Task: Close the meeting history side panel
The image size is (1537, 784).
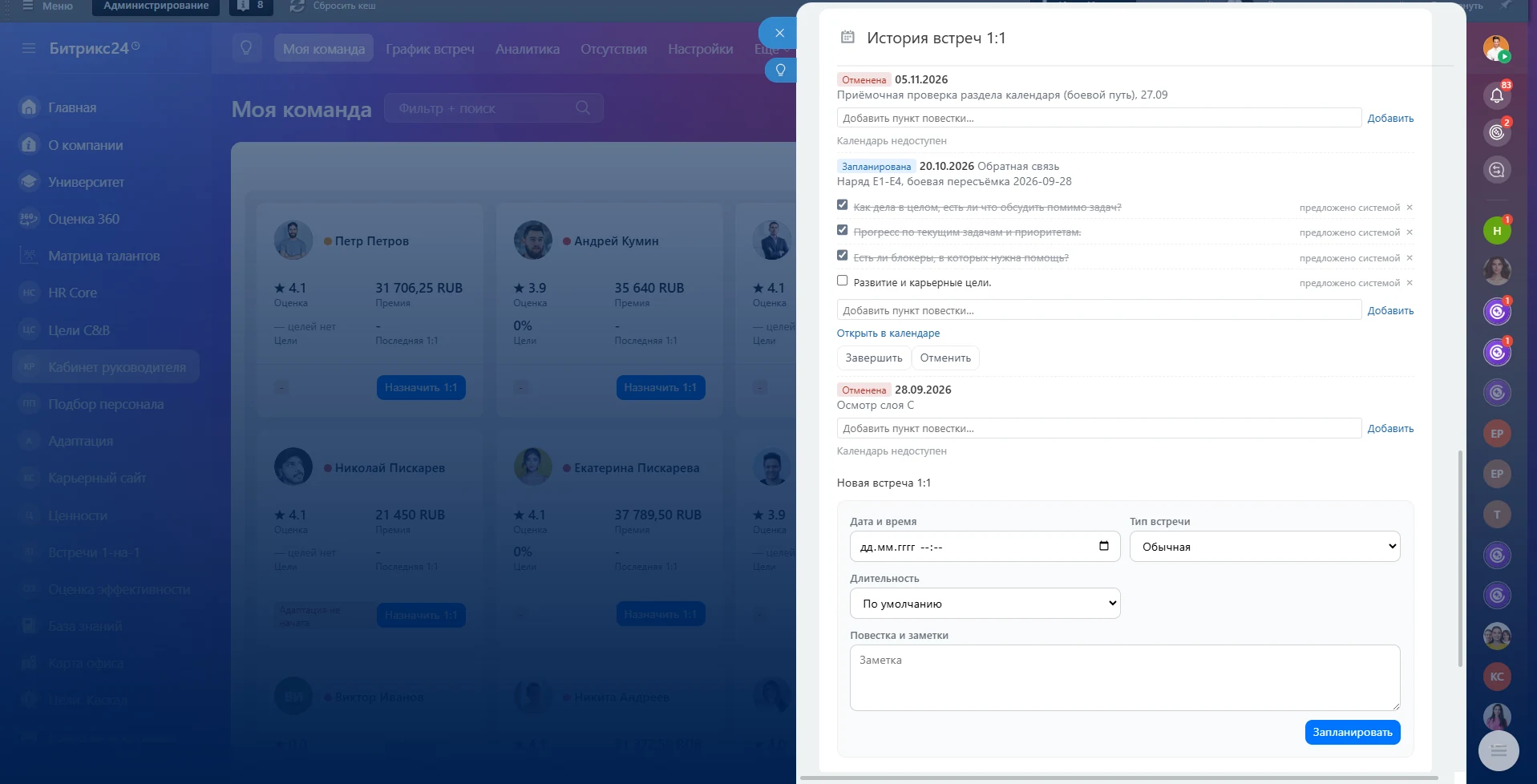Action: point(779,33)
